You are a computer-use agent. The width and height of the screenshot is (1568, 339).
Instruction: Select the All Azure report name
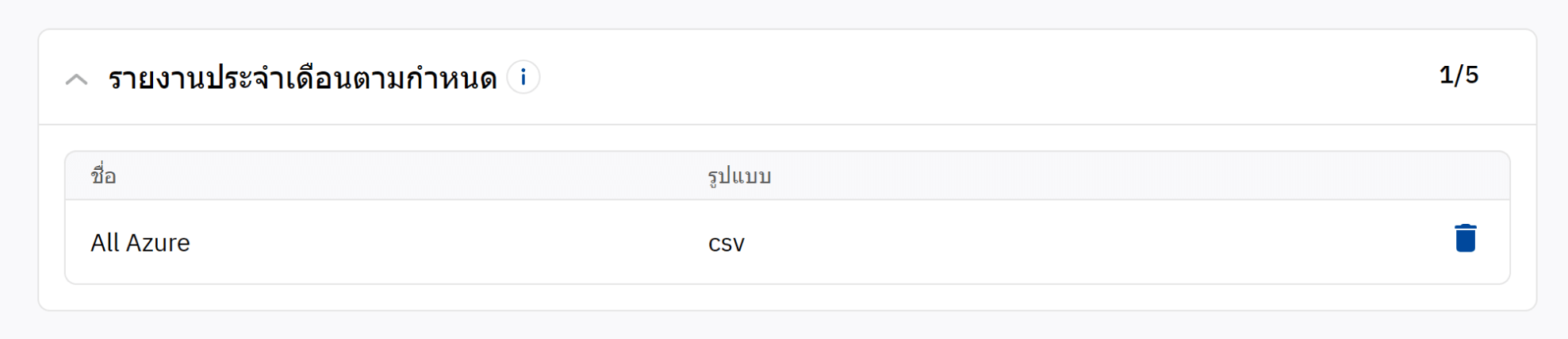140,242
